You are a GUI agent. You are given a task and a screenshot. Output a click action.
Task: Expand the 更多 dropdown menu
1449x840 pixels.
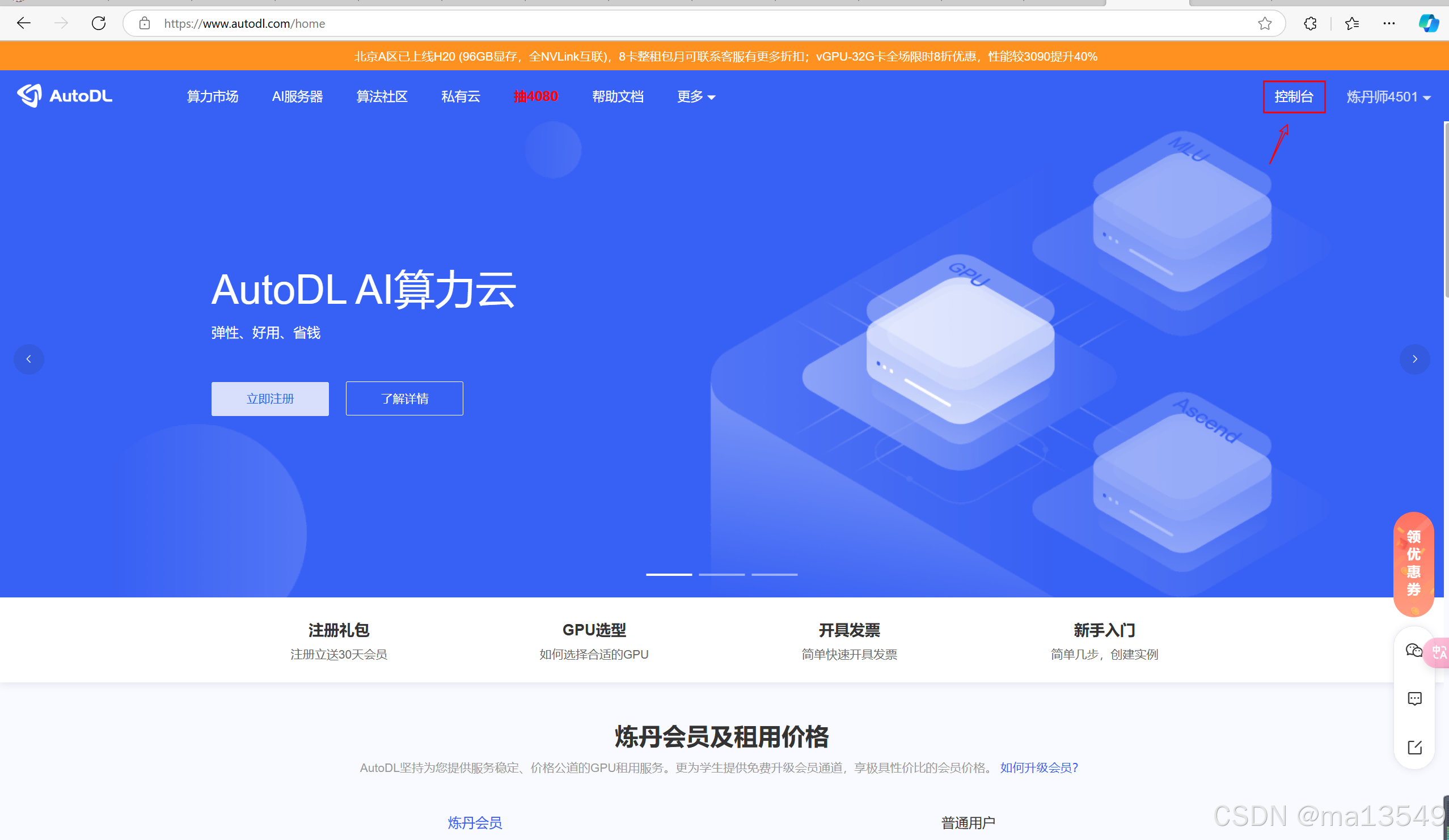click(696, 96)
